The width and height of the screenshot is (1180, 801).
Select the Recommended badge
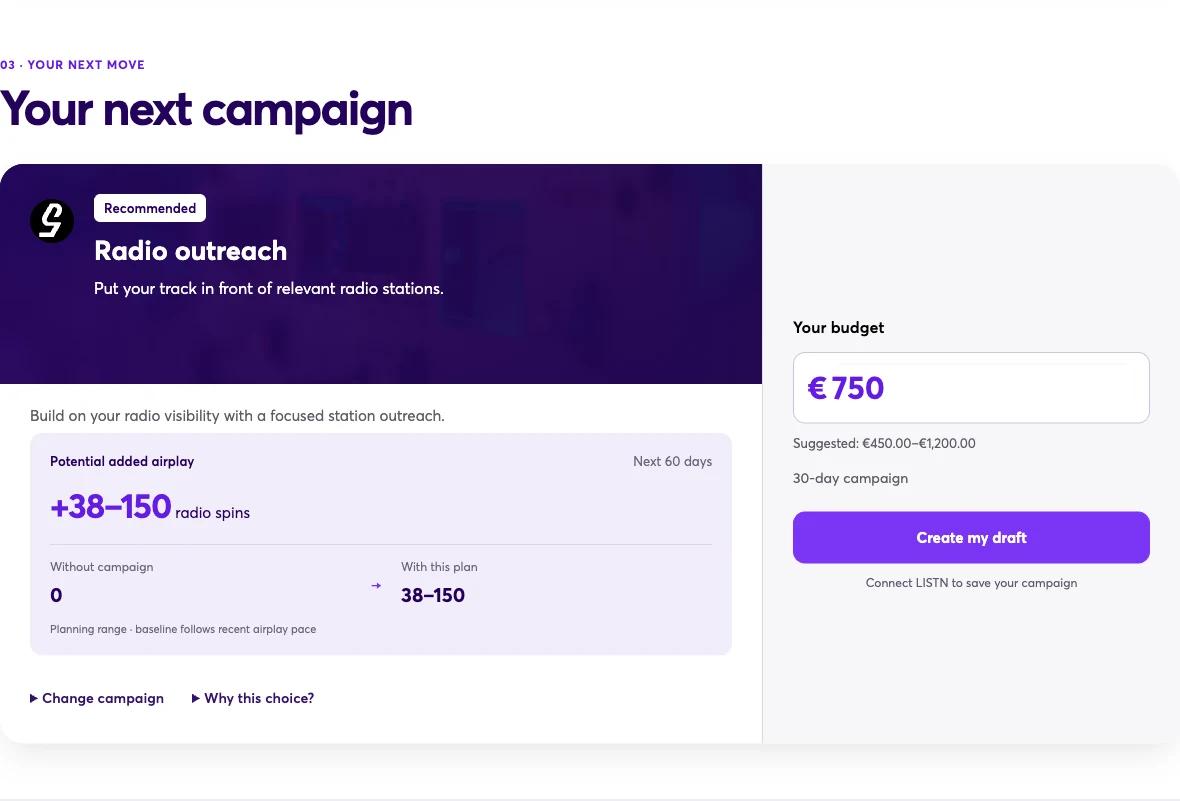tap(150, 209)
